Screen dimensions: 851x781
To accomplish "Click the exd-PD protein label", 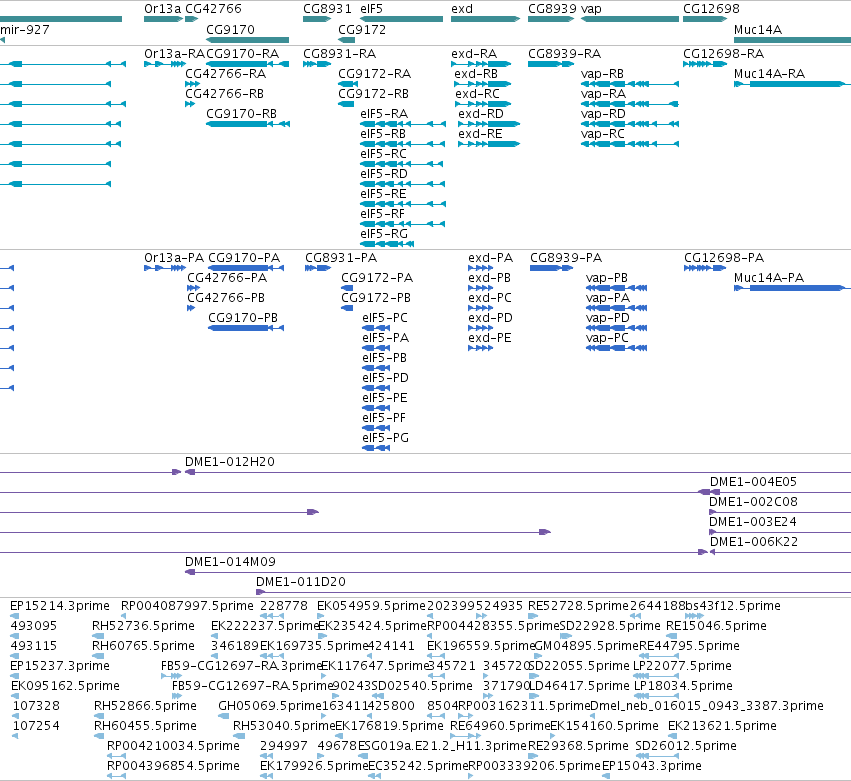I will [x=490, y=318].
